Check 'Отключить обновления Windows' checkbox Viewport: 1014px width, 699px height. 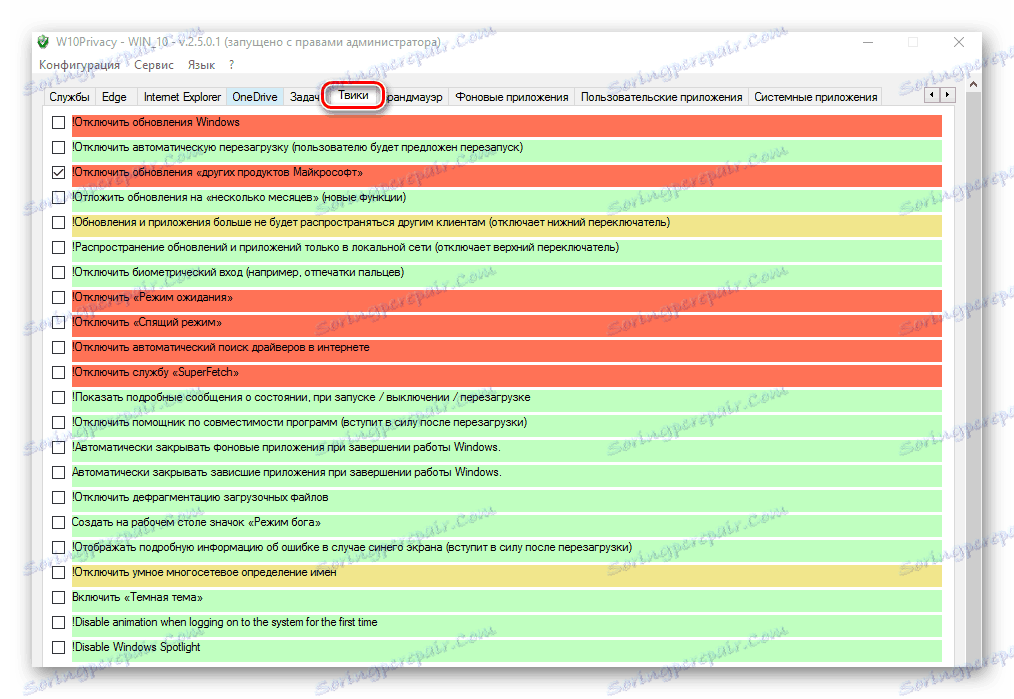pyautogui.click(x=58, y=122)
